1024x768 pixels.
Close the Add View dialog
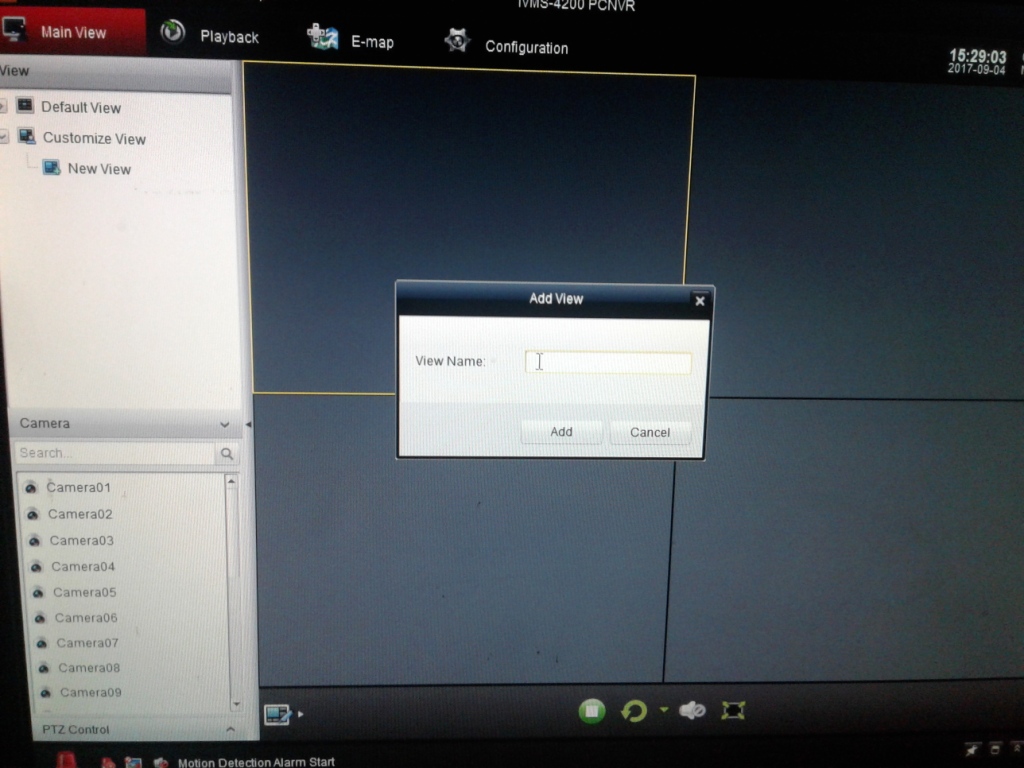click(699, 301)
